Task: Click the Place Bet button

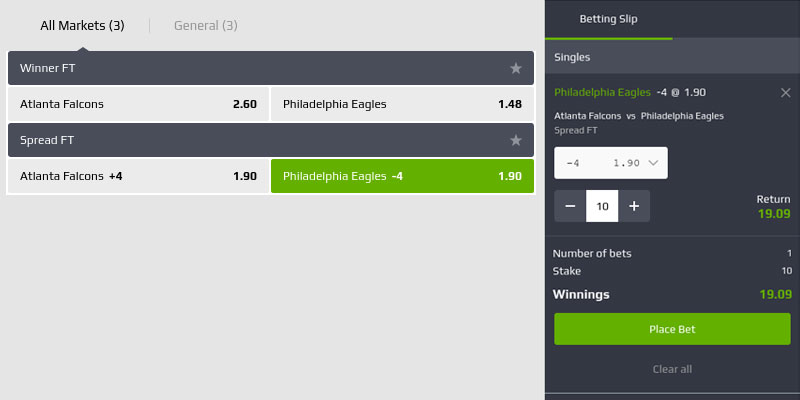Action: pos(672,329)
